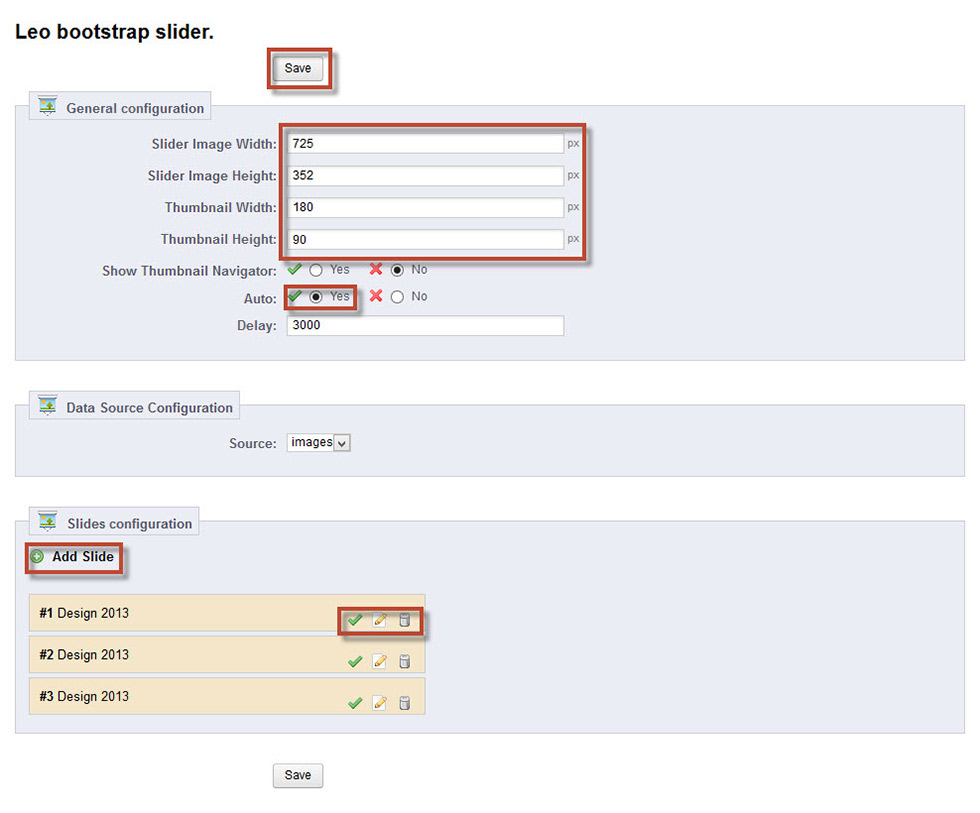Click green check icon beside Show Thumbnail Navigator Yes
Screen dimensions: 980x813
[x=294, y=269]
